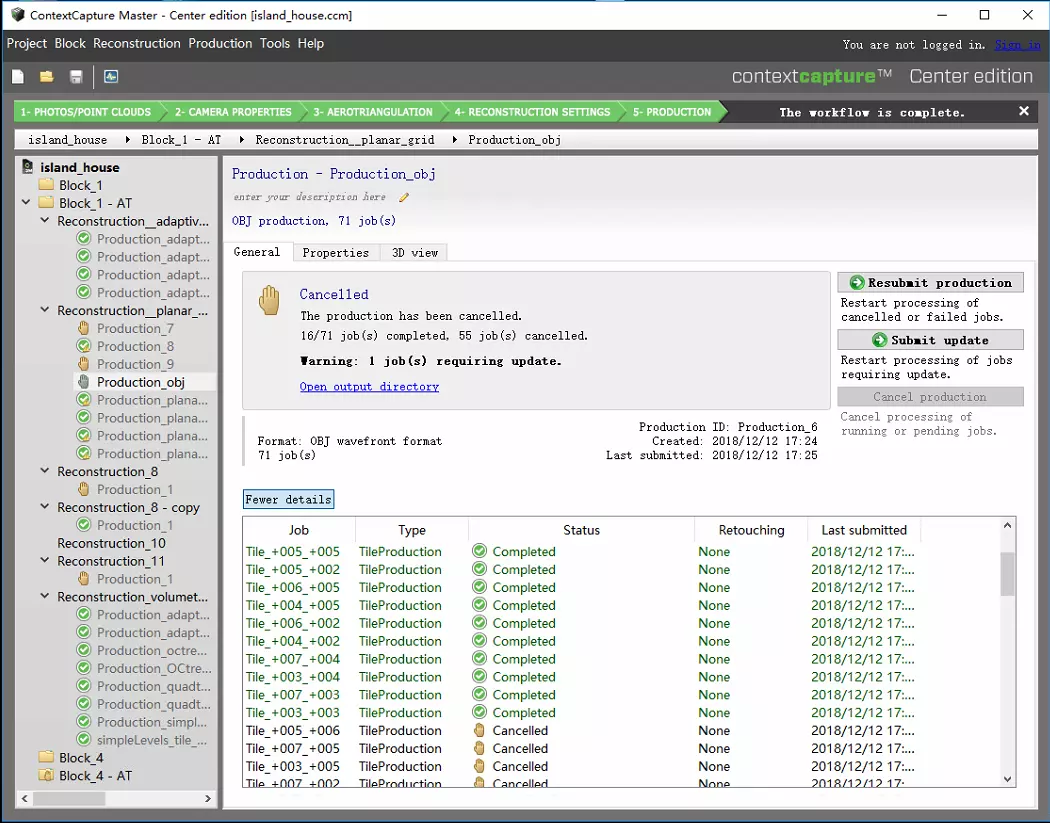Screen dimensions: 1050x823
Task: Click the Cancelled hand icon in Tile_+007_+005 row
Action: pyautogui.click(x=479, y=748)
